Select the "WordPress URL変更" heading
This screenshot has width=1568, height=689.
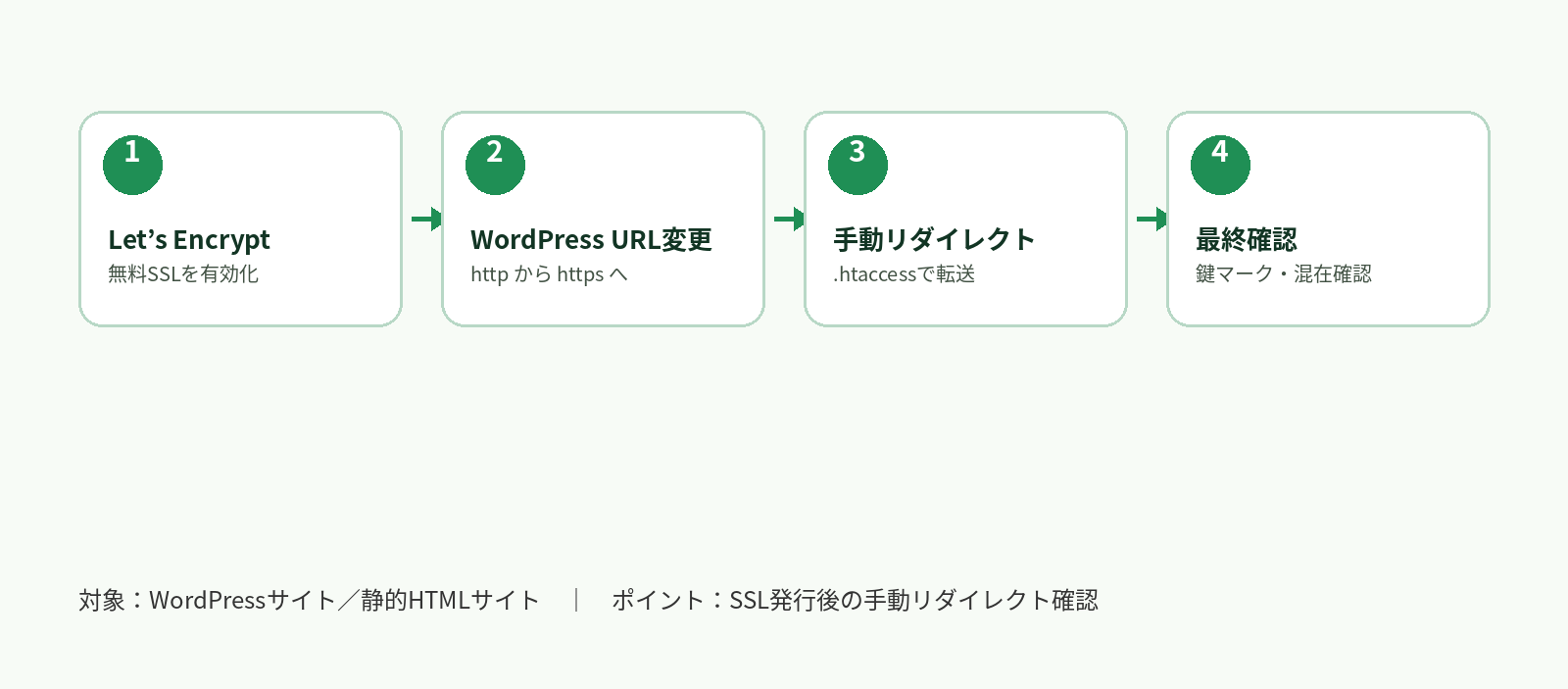[591, 240]
